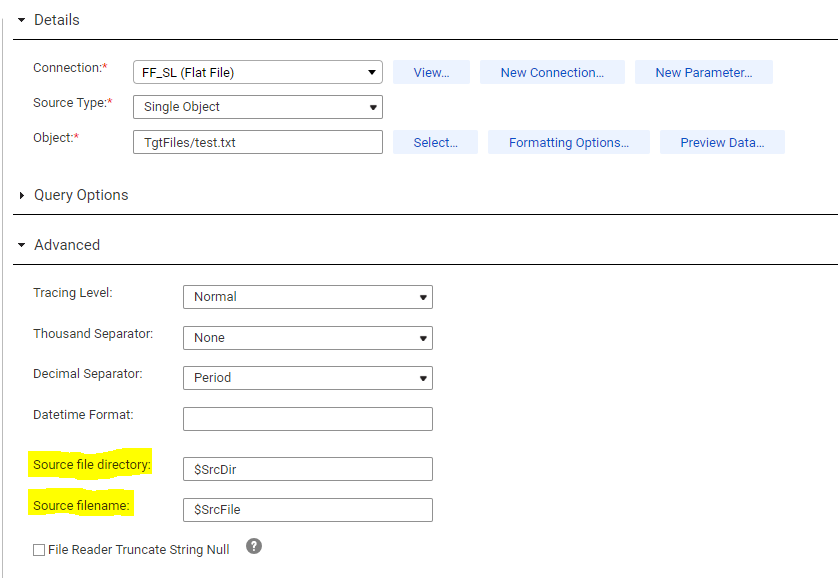The height and width of the screenshot is (578, 838).
Task: Click the Source file directory field $SrcDir
Action: coord(308,469)
